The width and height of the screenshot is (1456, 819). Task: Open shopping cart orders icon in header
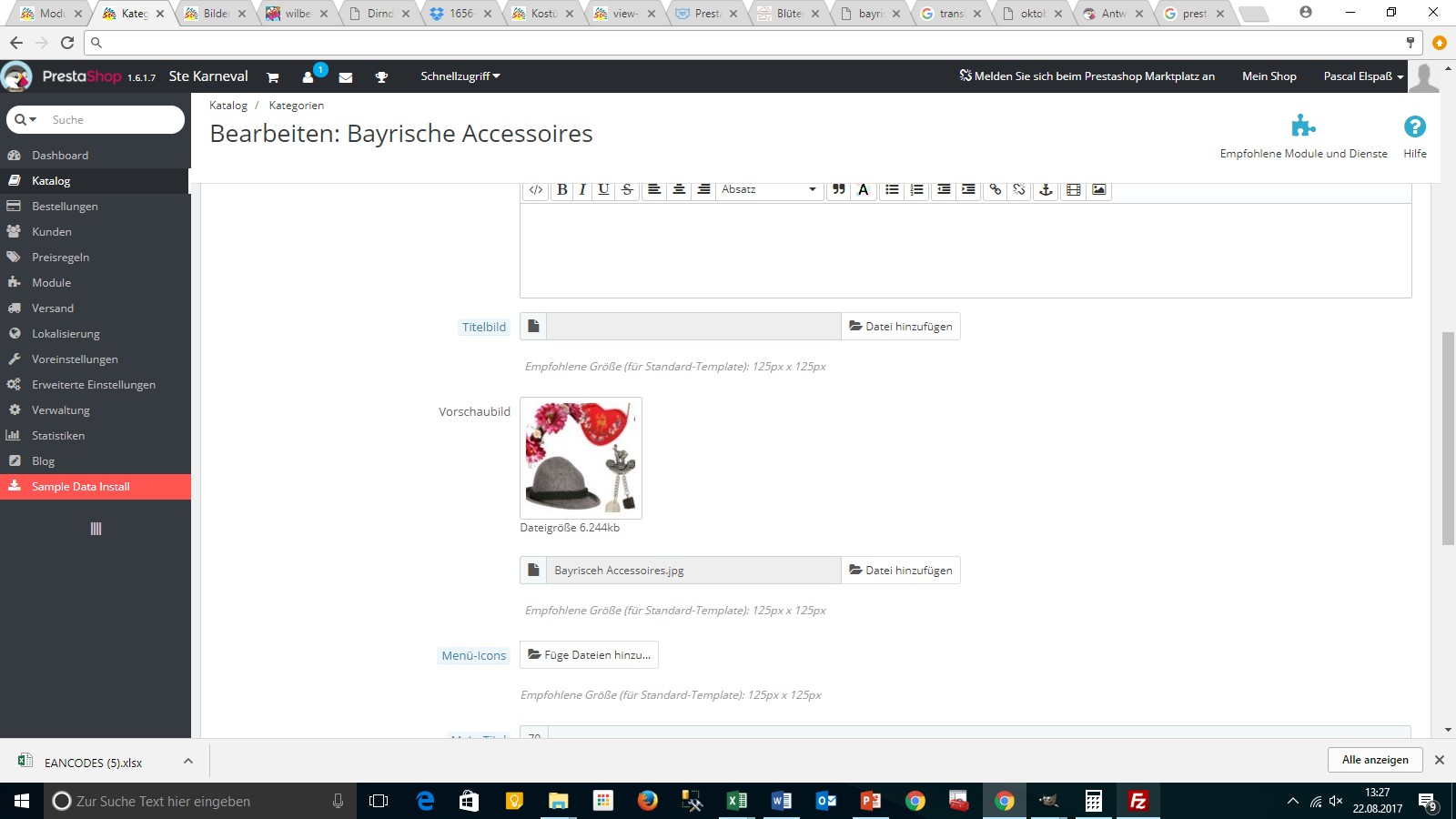(272, 77)
